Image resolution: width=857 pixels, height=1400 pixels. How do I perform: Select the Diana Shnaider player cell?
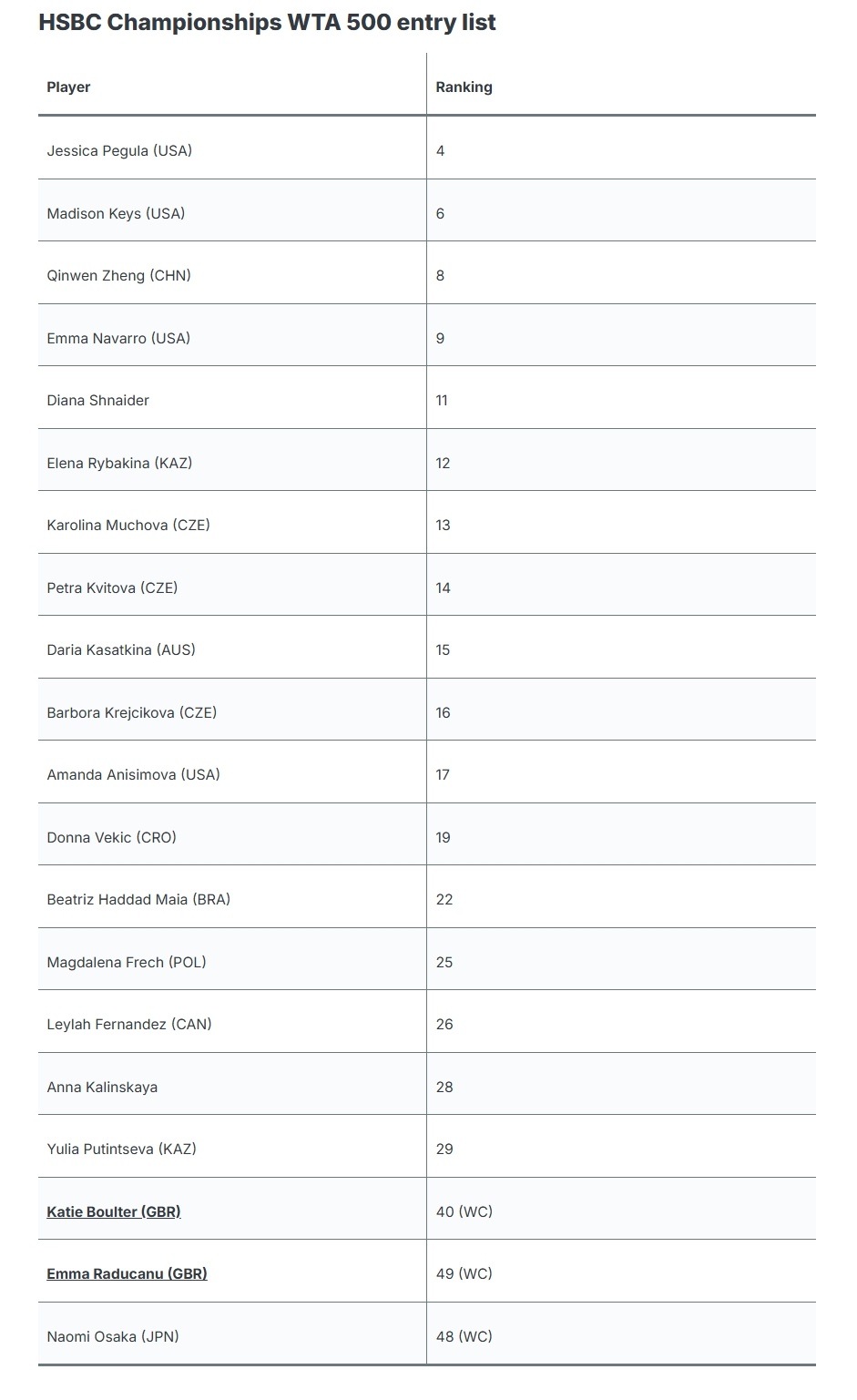tap(98, 401)
